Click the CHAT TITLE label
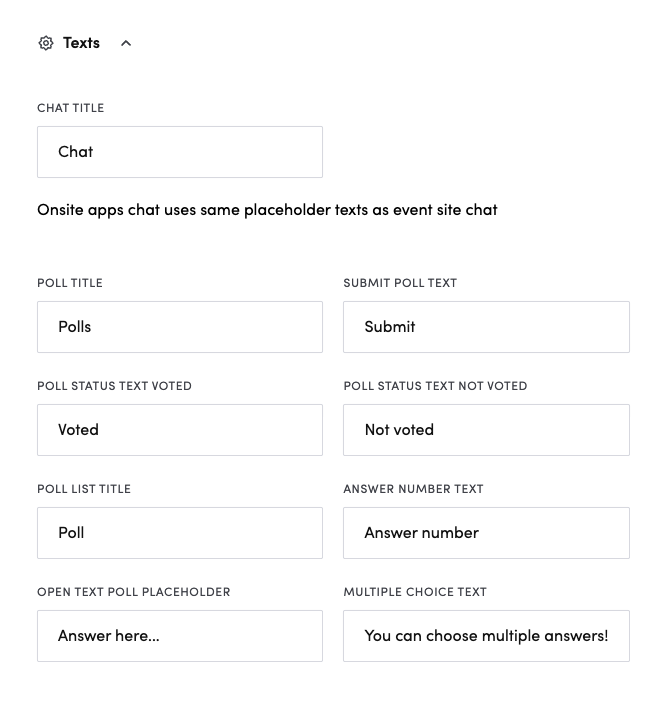Viewport: 661px width, 703px height. (70, 108)
